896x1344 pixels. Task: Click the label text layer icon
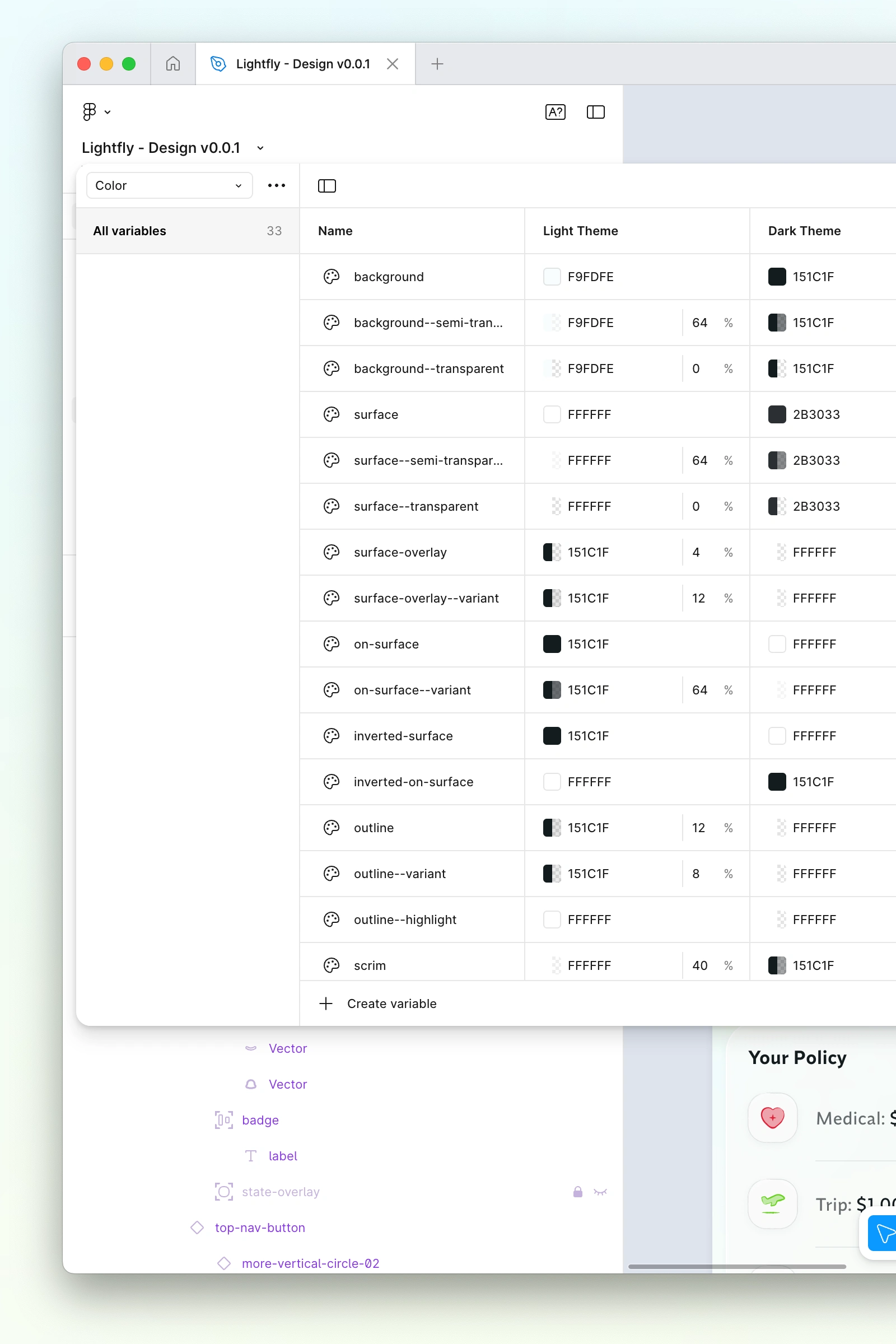pyautogui.click(x=250, y=1155)
